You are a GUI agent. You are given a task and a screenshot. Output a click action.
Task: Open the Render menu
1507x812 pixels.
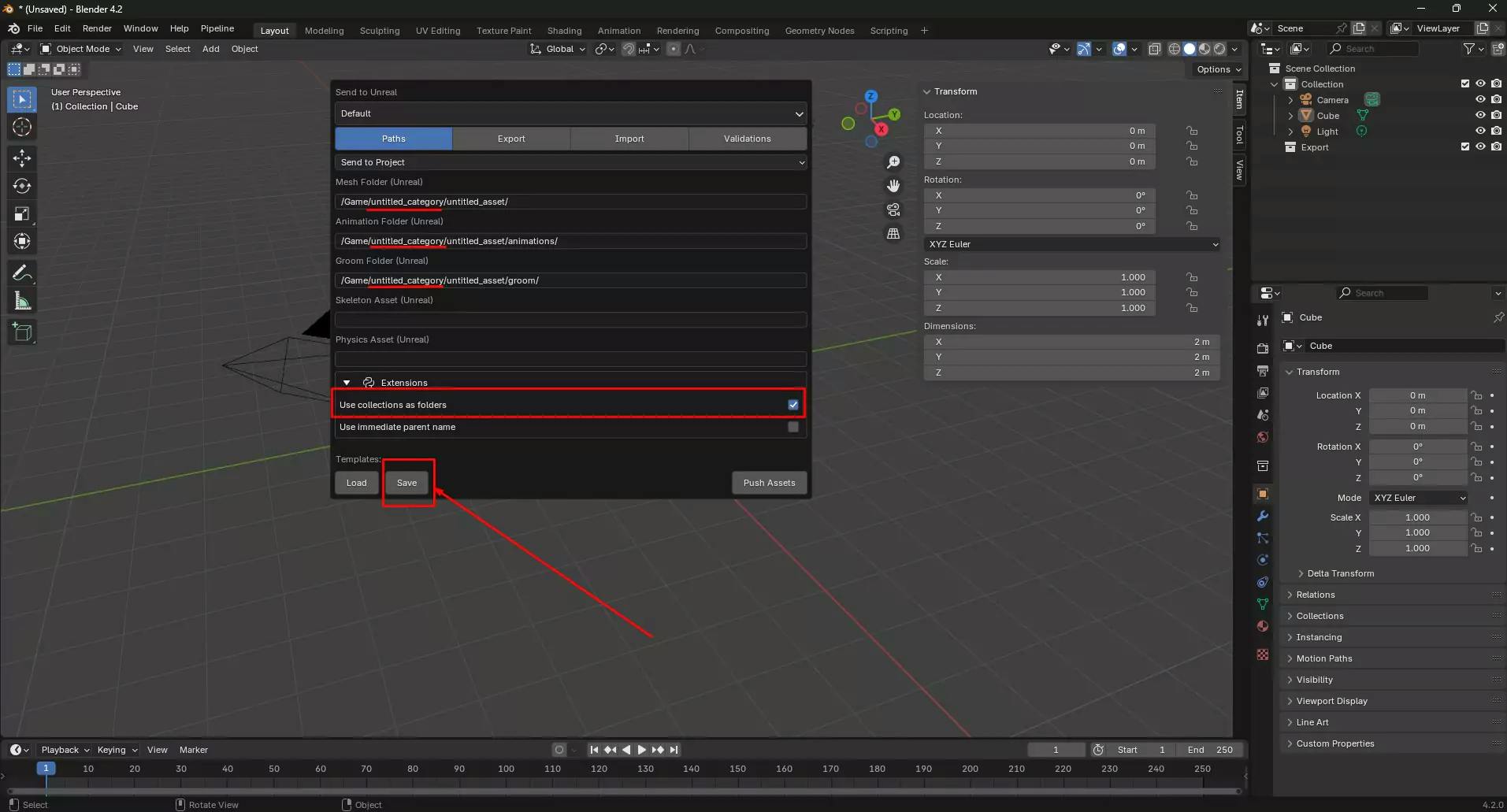(97, 28)
